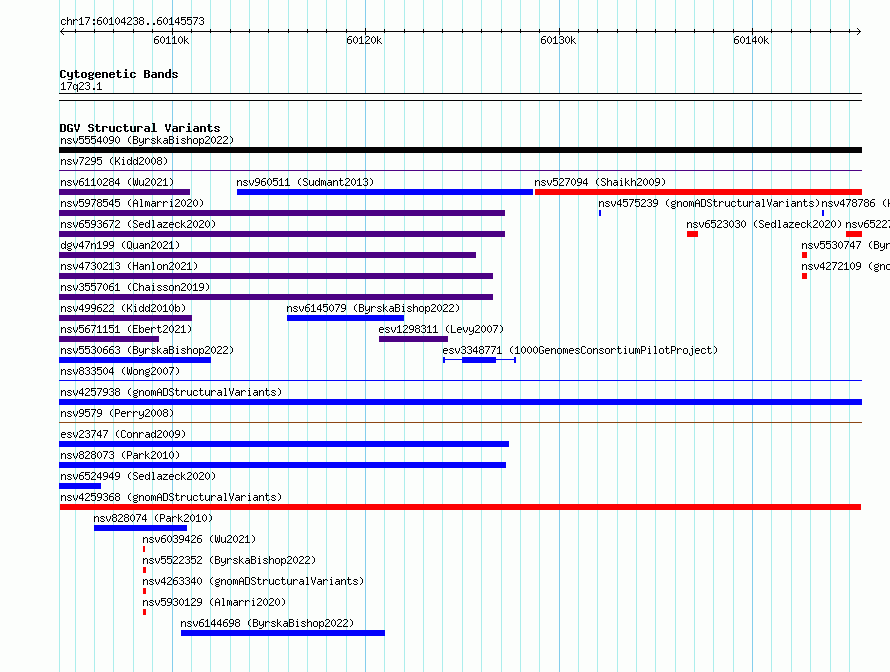
Task: Click the Cytogenetic Bands track title
Action: [119, 74]
